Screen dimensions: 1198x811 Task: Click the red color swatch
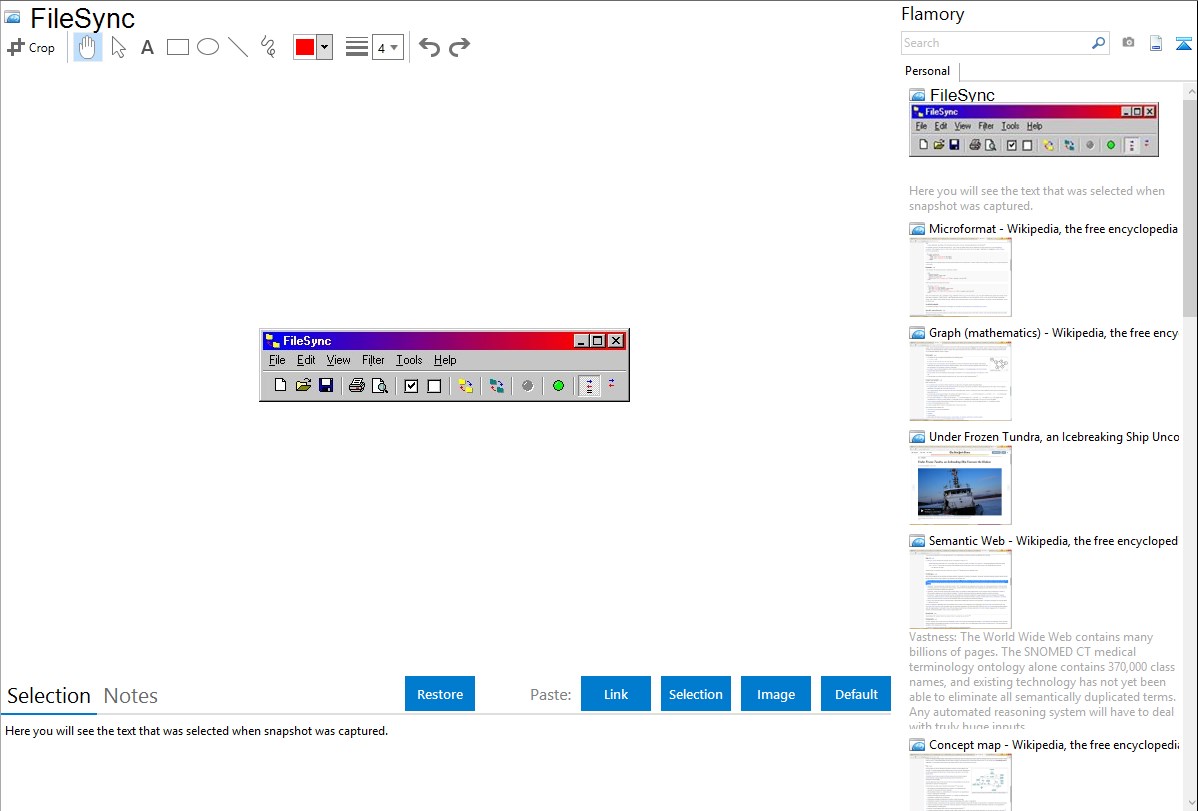click(x=305, y=47)
